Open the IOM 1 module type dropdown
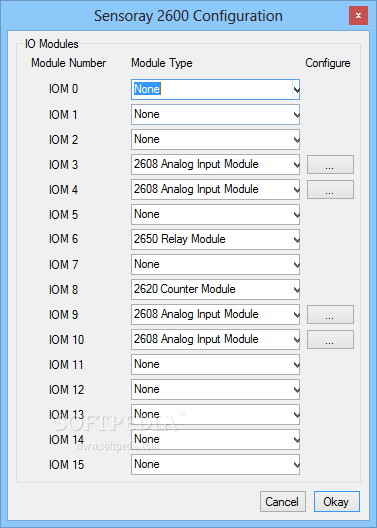The height and width of the screenshot is (528, 377). point(215,114)
